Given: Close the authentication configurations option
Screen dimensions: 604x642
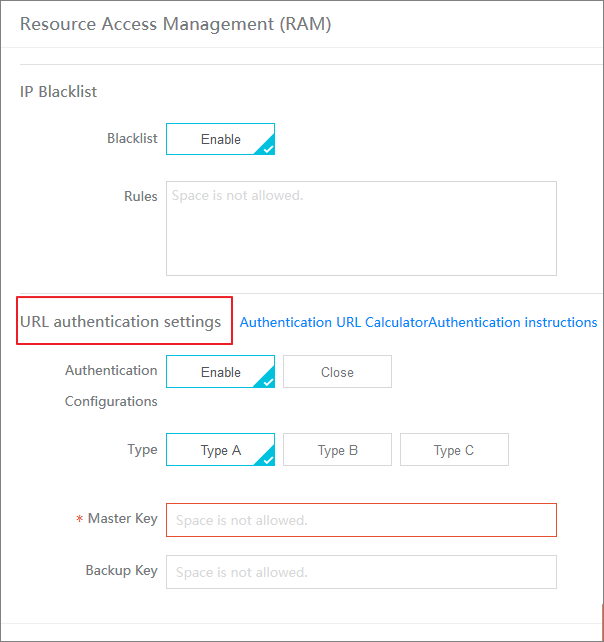Looking at the screenshot, I should pyautogui.click(x=337, y=372).
